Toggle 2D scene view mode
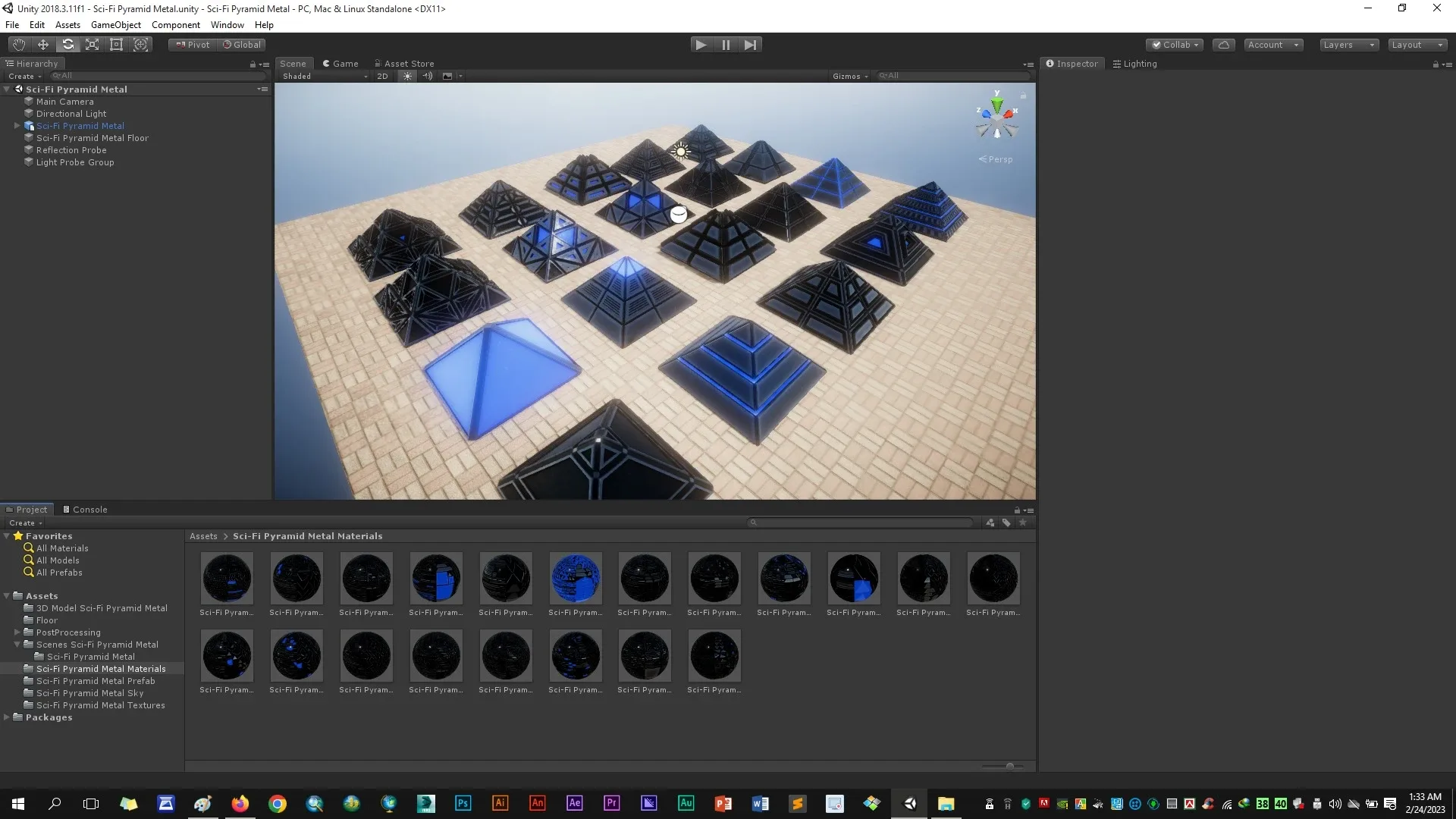Screen dimensions: 1456x819 tap(382, 76)
